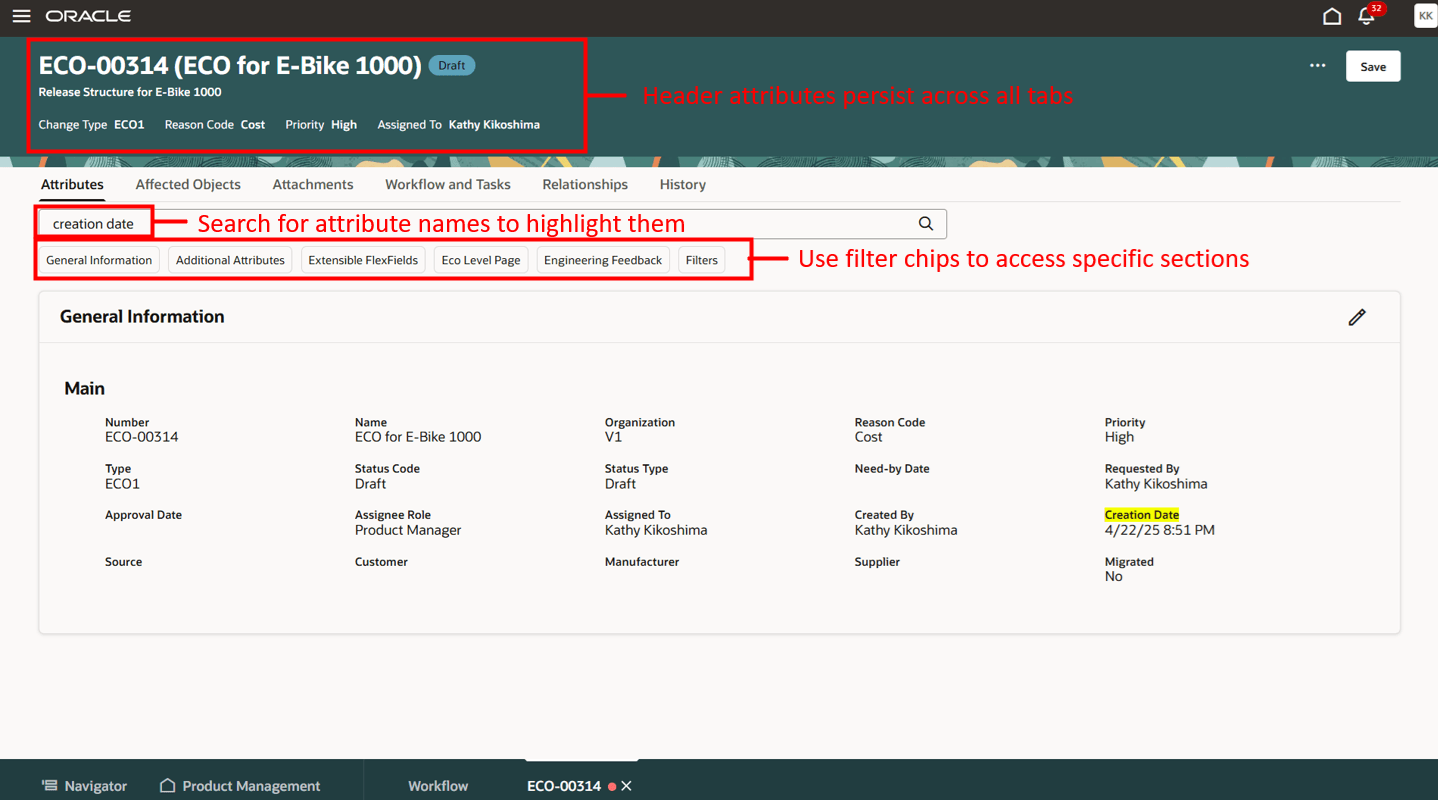Select the Engineering Feedback filter chip
This screenshot has width=1438, height=800.
tap(603, 260)
